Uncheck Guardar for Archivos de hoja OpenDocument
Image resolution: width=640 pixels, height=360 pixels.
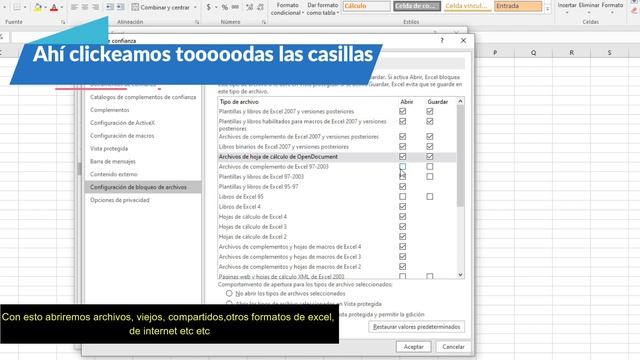(x=429, y=157)
